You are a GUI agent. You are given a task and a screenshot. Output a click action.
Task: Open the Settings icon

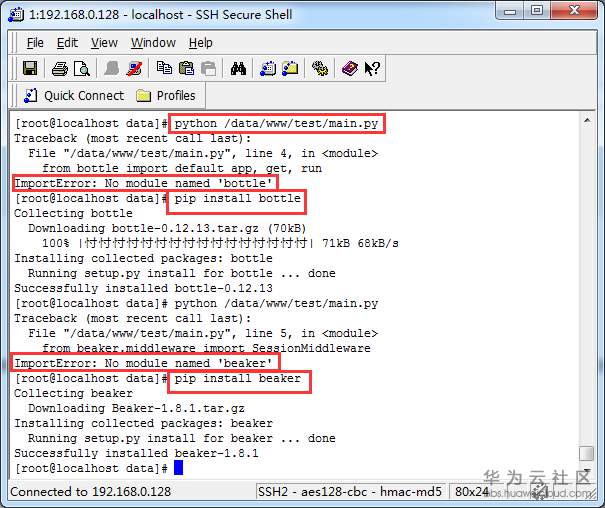[320, 68]
